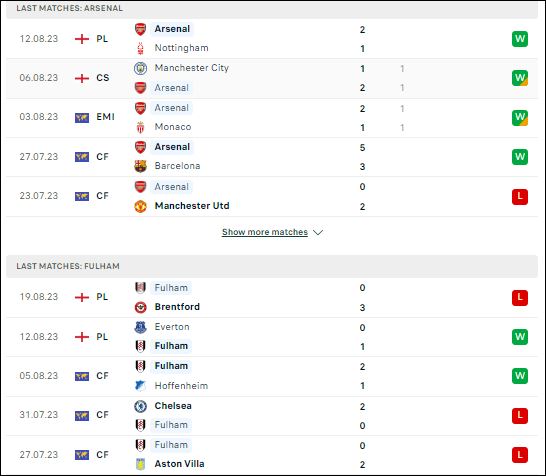The height and width of the screenshot is (476, 546).
Task: Click the green W badge for Arsenal vs Nottingham
Action: pyautogui.click(x=520, y=39)
